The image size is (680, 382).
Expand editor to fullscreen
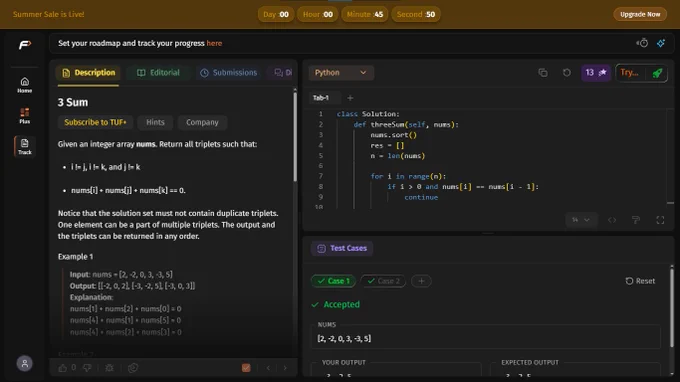(660, 220)
